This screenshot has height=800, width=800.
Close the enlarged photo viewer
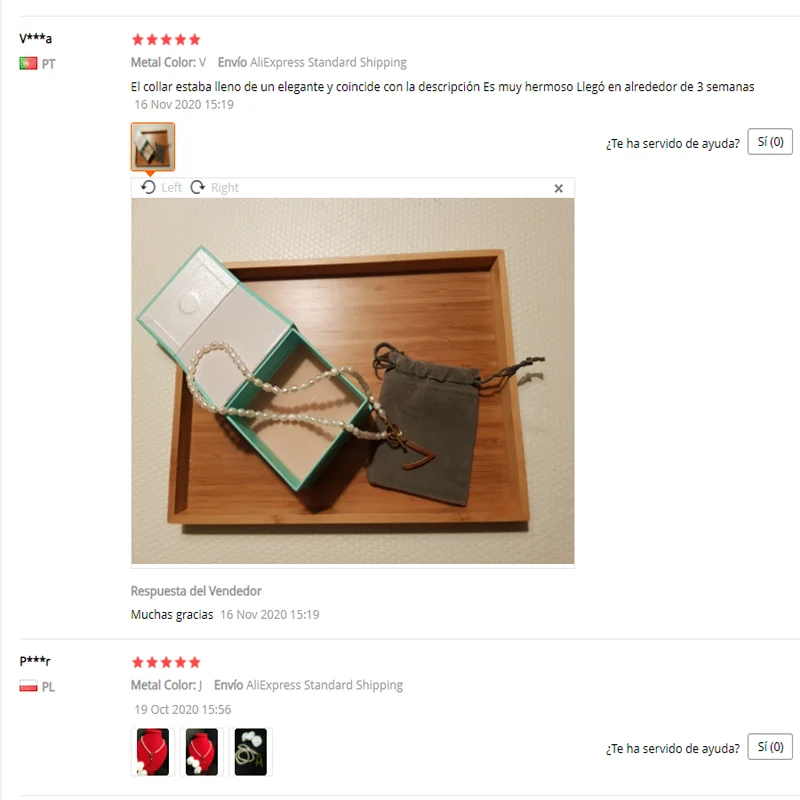coord(559,188)
